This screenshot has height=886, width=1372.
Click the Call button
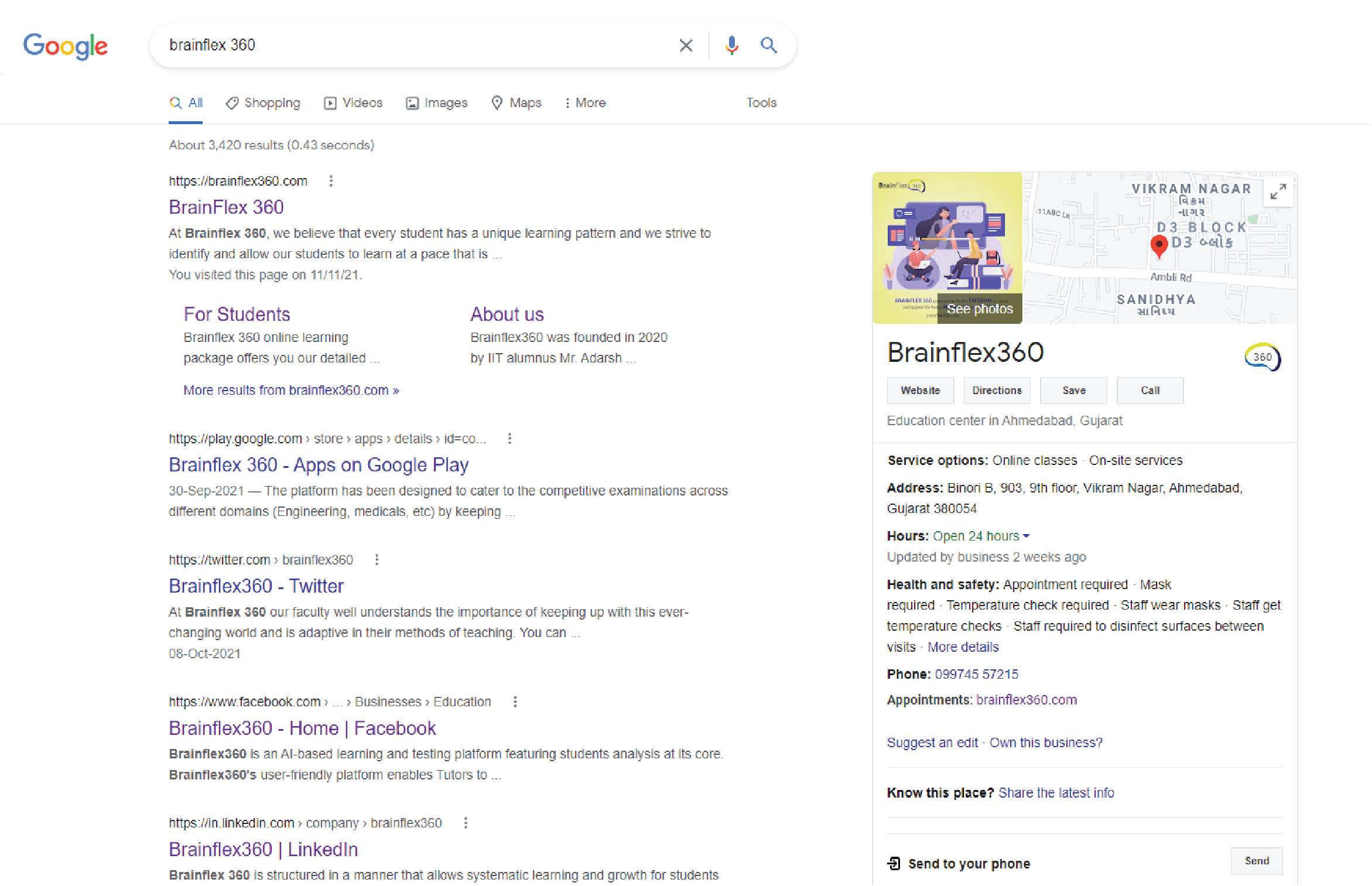(x=1150, y=391)
